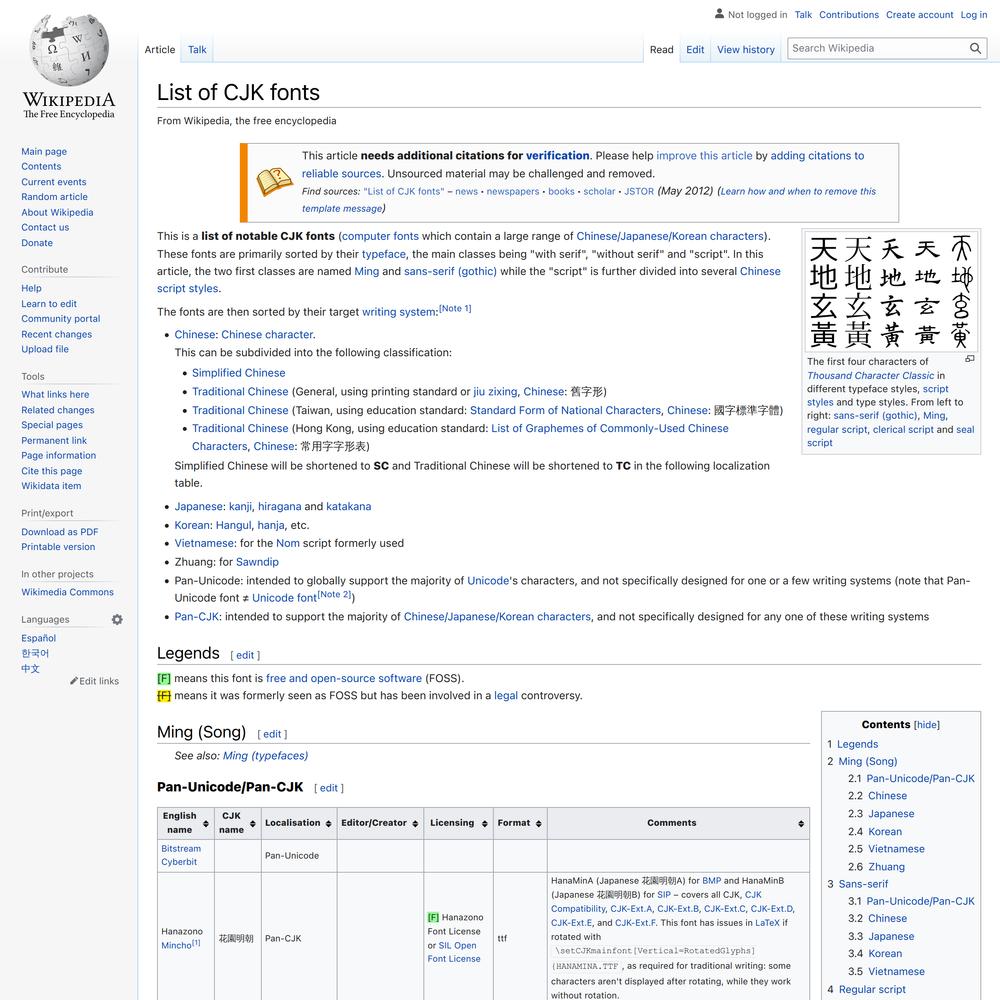Sort table by Licensing column
The image size is (1000, 1000).
click(x=485, y=823)
